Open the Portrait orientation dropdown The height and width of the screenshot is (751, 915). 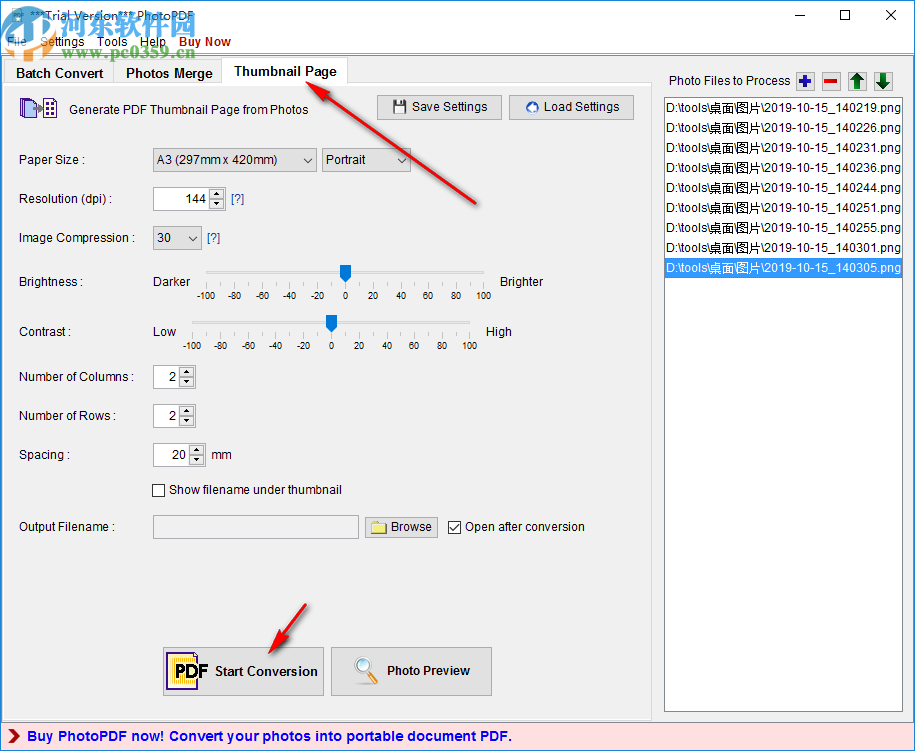pos(400,160)
